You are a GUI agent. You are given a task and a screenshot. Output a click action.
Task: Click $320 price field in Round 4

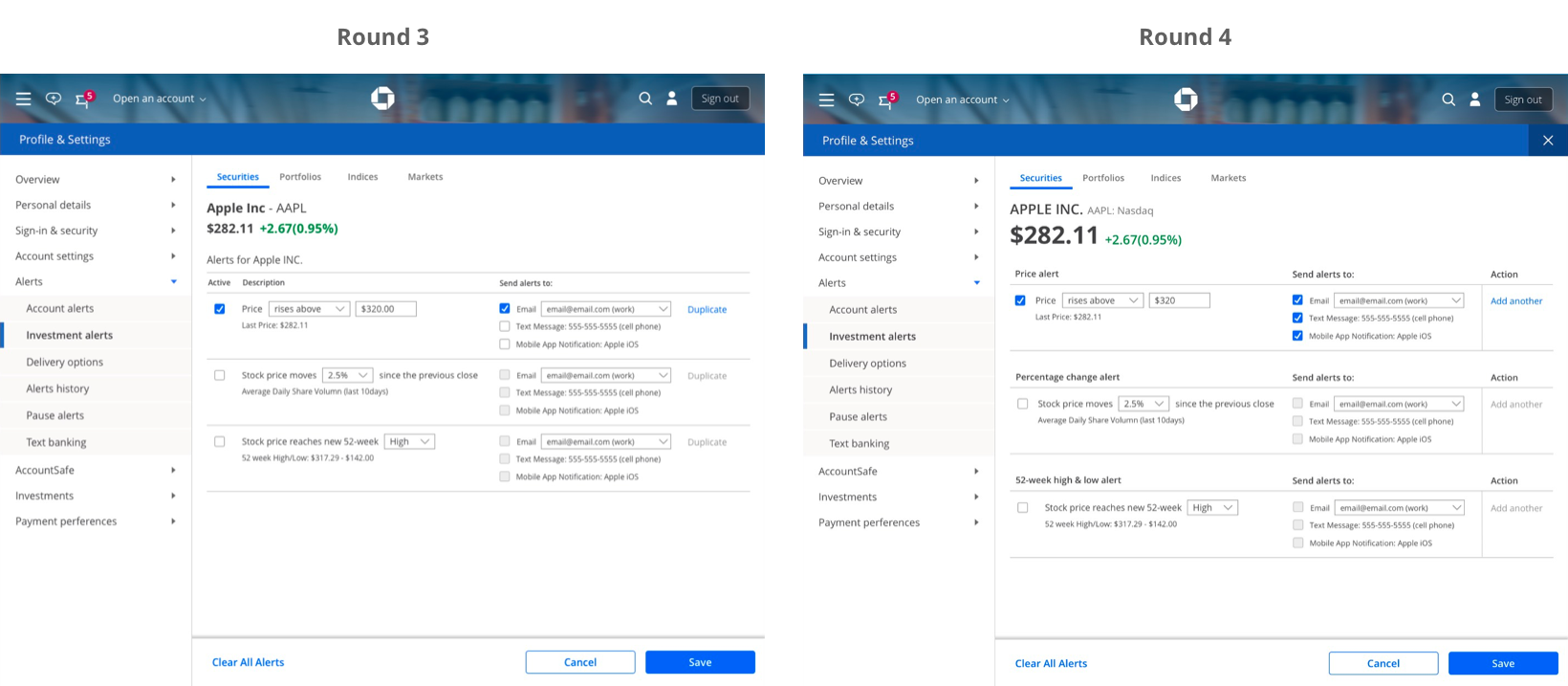(1180, 300)
